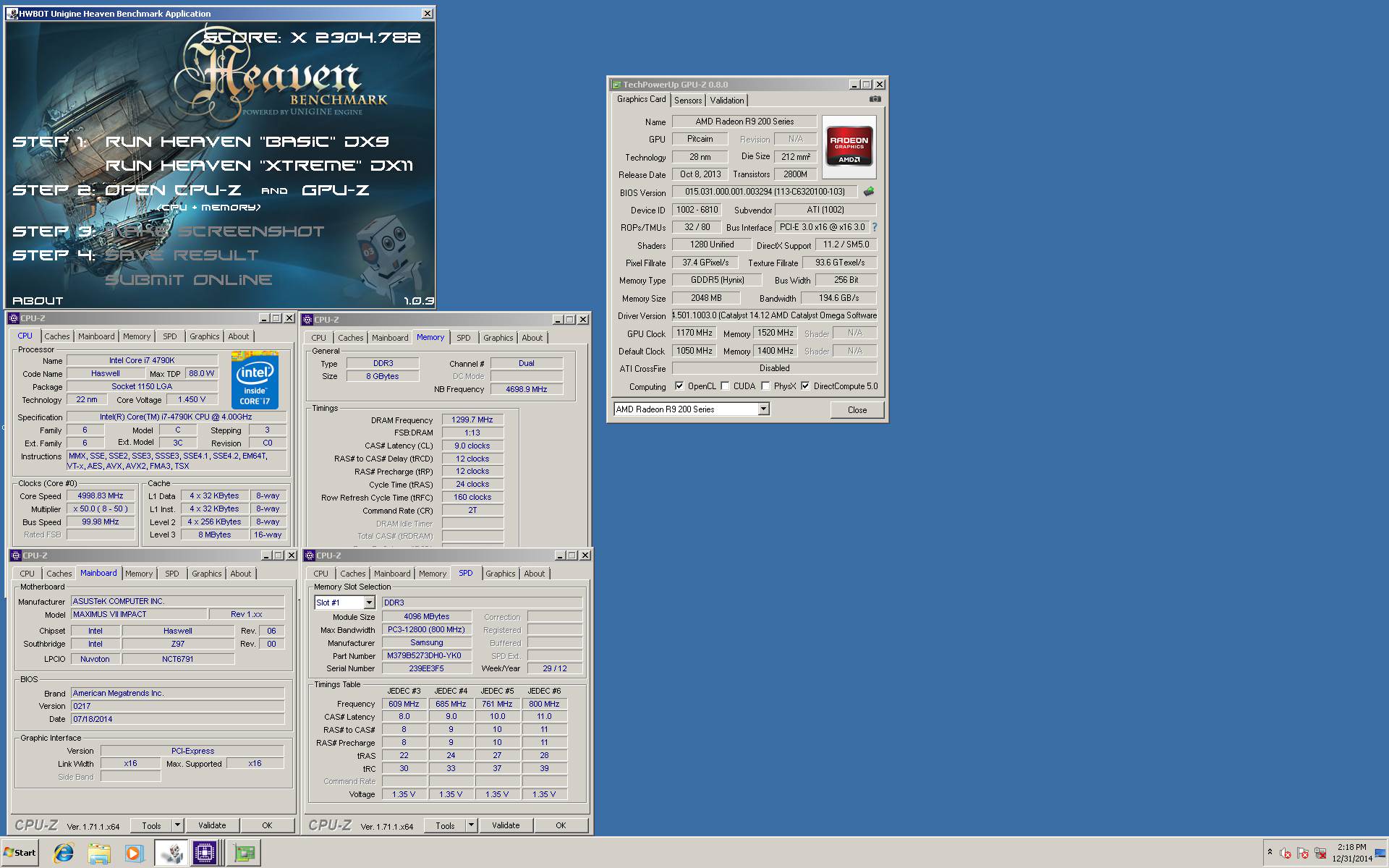Screen dimensions: 1389x868
Task: Click the CPU-Z taskbar icon
Action: click(205, 853)
